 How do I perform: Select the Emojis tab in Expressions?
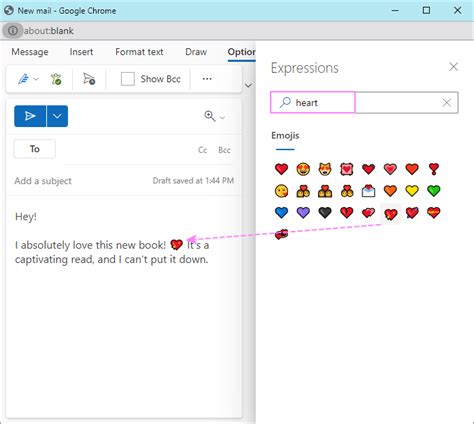pyautogui.click(x=285, y=136)
